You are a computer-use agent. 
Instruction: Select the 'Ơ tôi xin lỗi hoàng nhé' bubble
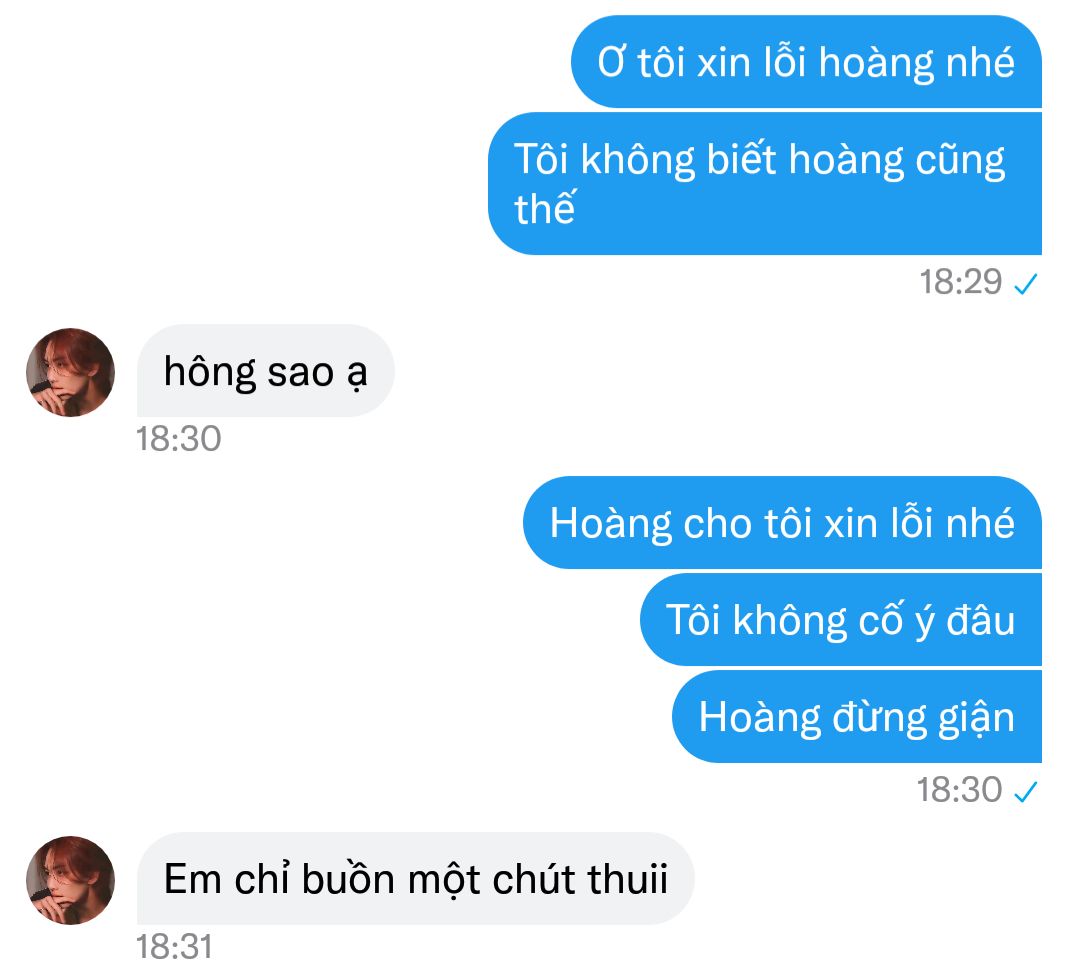pos(806,62)
